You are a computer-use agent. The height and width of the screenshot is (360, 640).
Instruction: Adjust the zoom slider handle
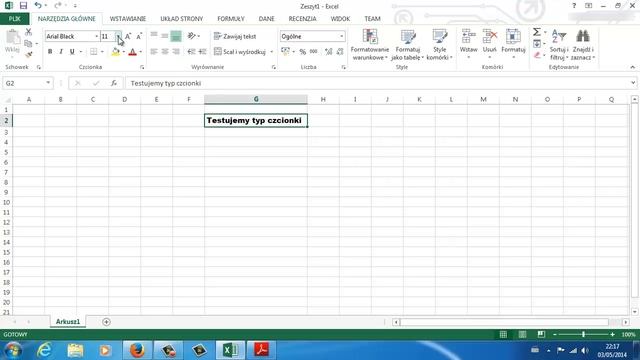(x=583, y=334)
